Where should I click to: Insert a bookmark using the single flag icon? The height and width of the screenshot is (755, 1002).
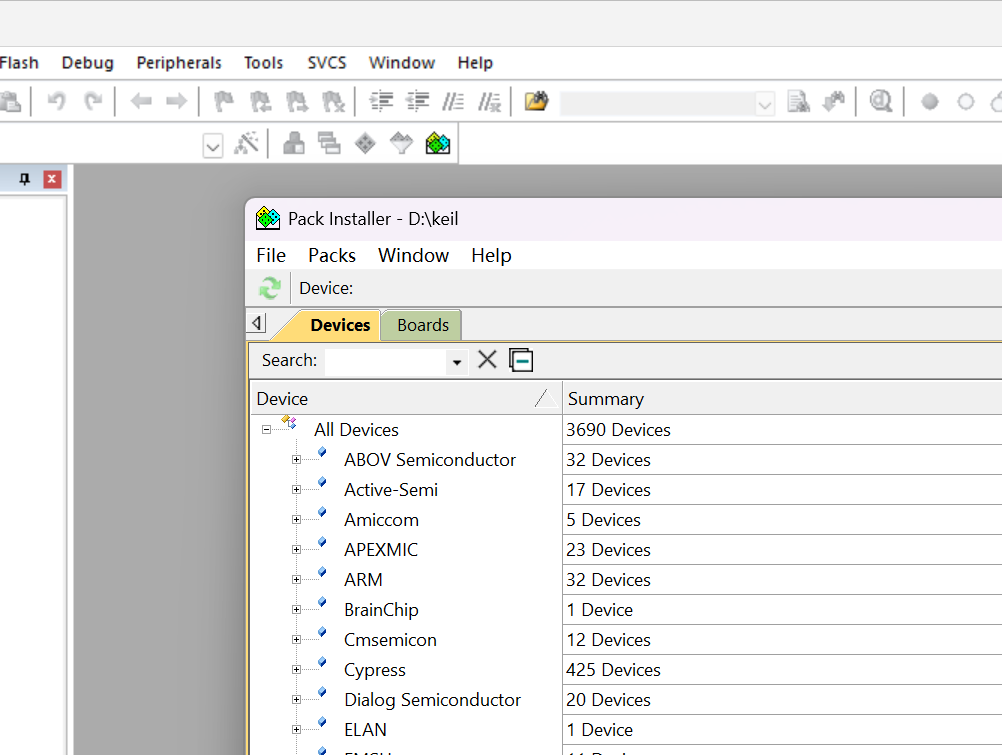click(x=224, y=101)
